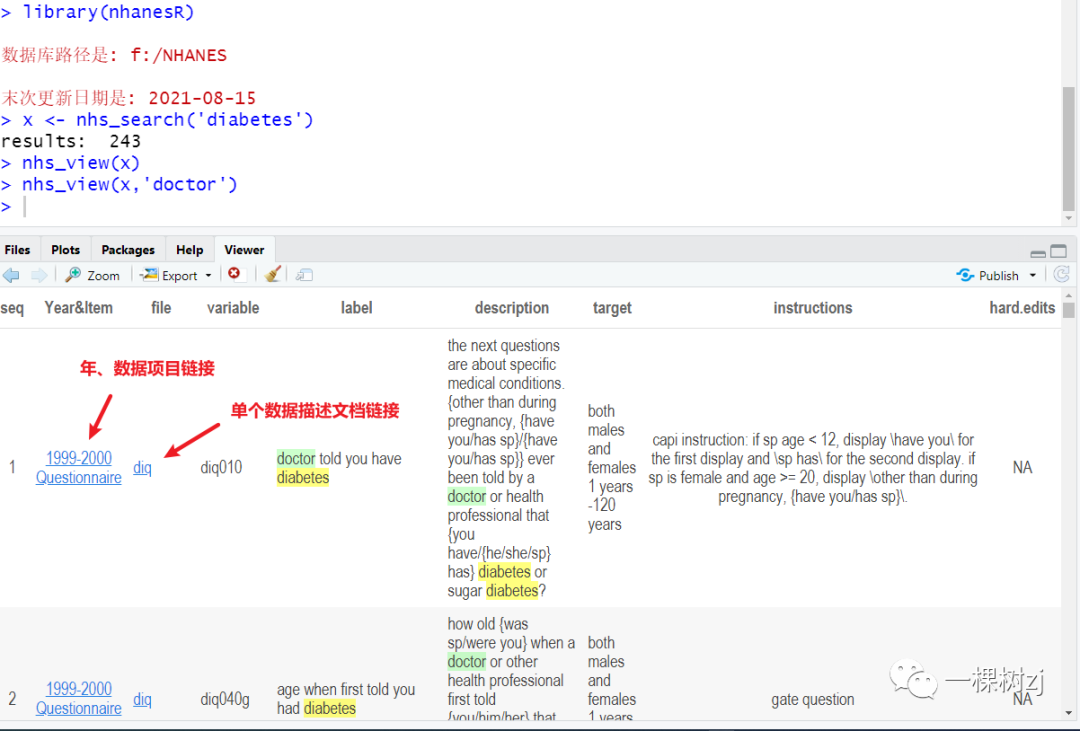Open the diq link in row 1

[142, 467]
